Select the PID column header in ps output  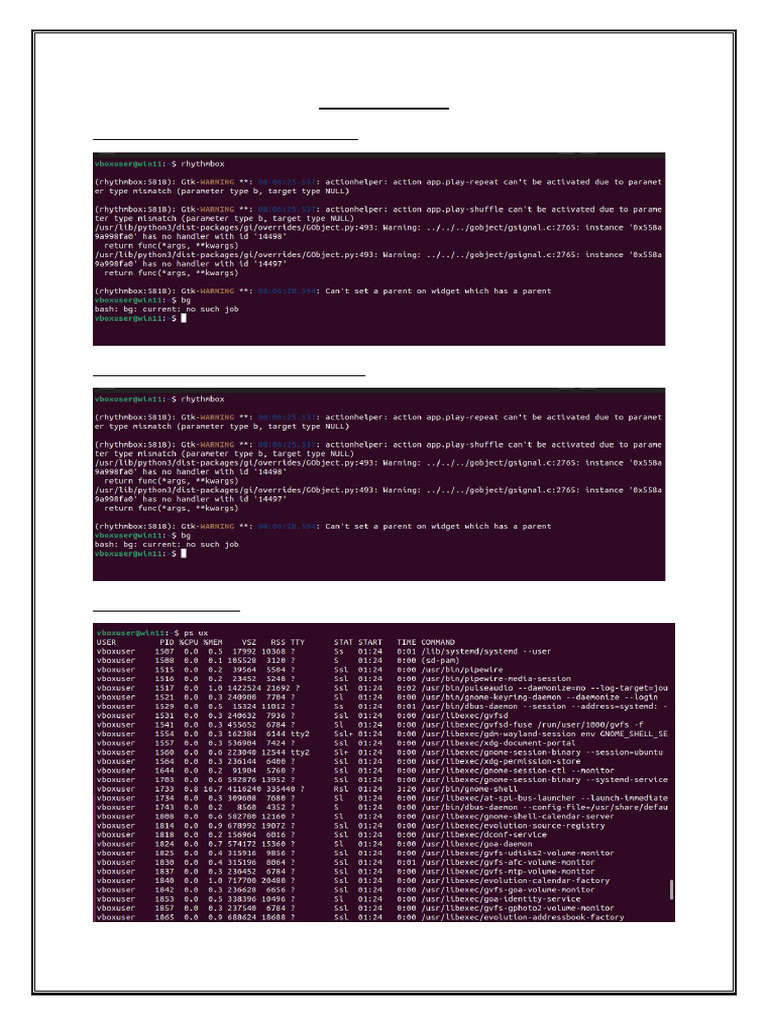point(167,642)
